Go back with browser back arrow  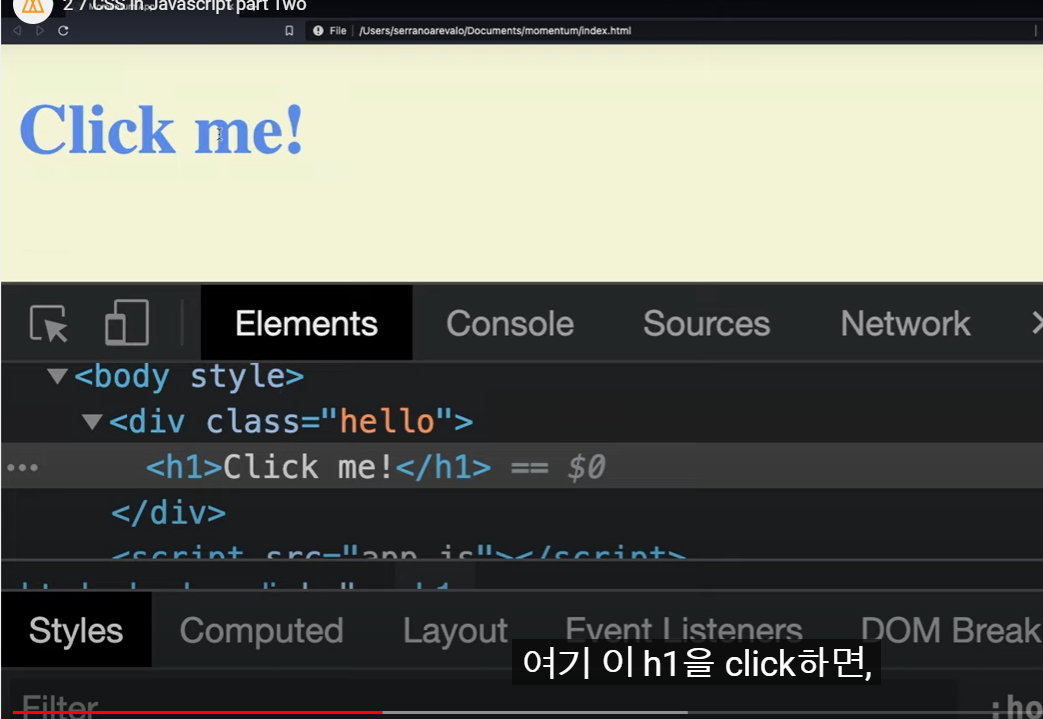[x=17, y=31]
